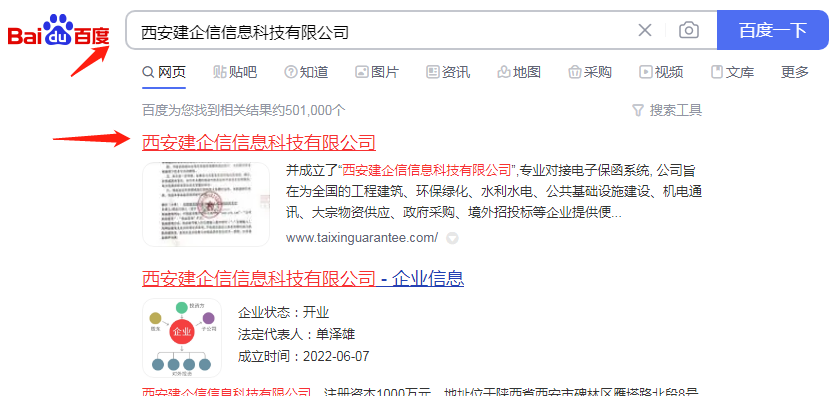
Task: Open the document thumbnail of first result
Action: [206, 204]
